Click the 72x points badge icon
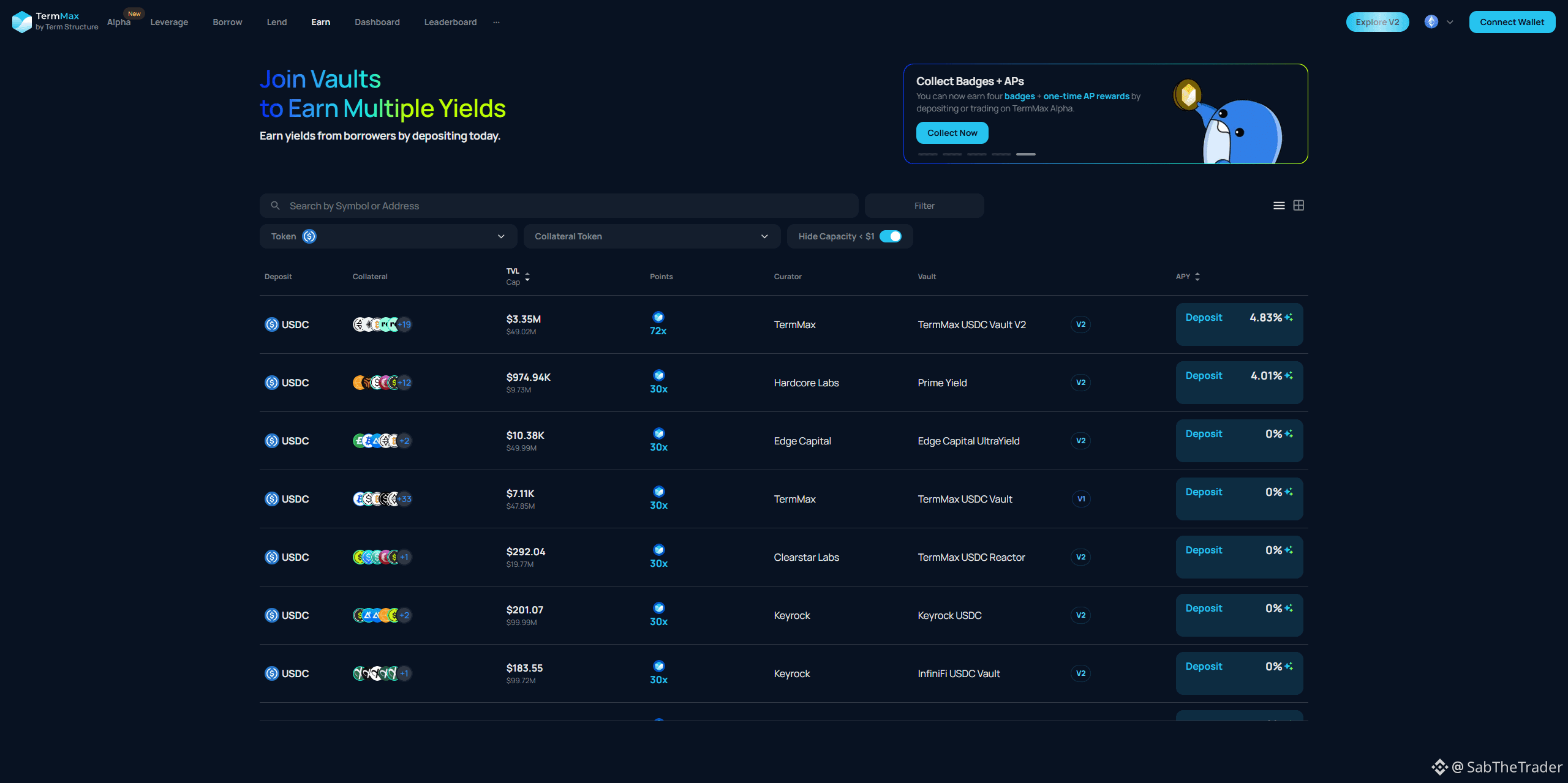The image size is (1568, 783). (658, 317)
